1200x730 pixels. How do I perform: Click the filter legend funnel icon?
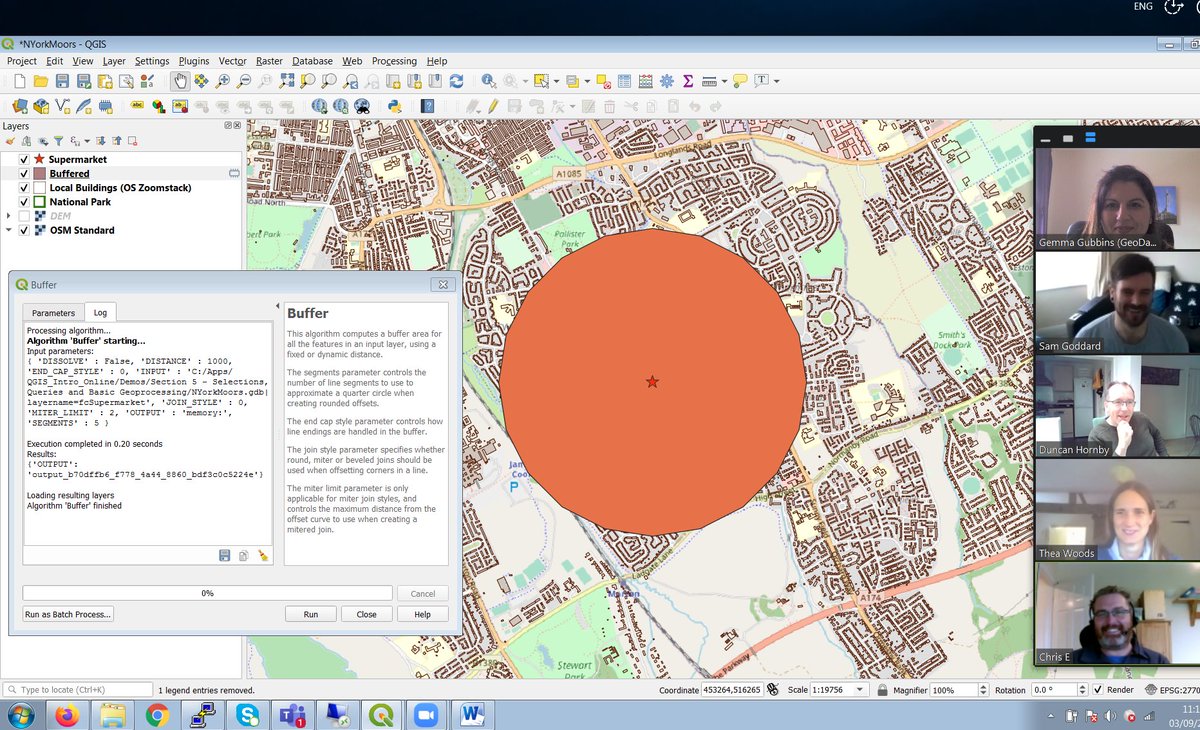point(58,141)
